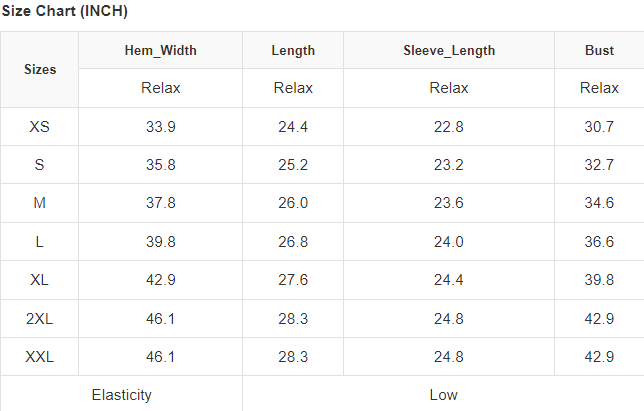Screen dimensions: 644x411
Task: Click the Hem_Width column header
Action: click(160, 50)
